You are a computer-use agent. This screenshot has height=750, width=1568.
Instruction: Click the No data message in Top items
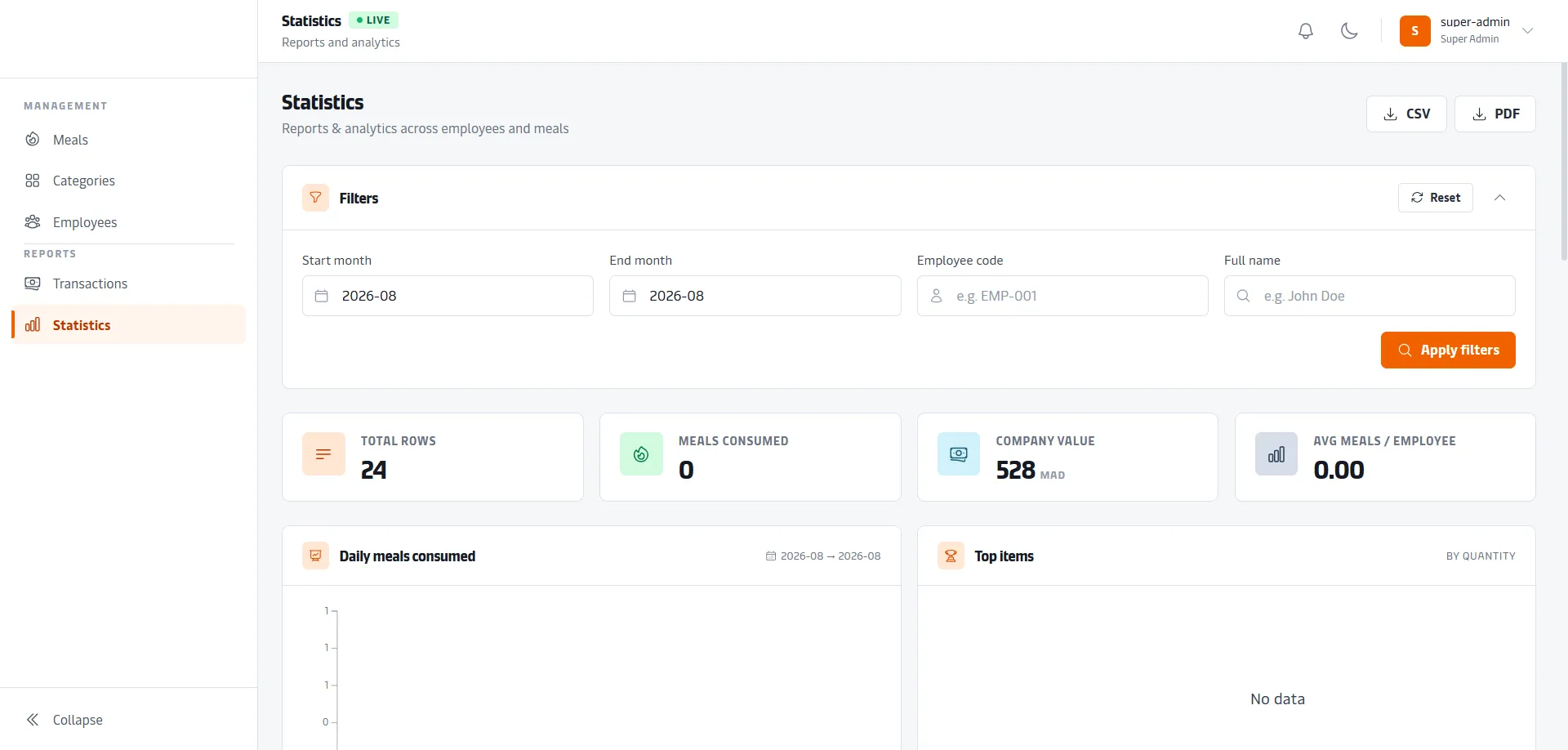tap(1278, 699)
